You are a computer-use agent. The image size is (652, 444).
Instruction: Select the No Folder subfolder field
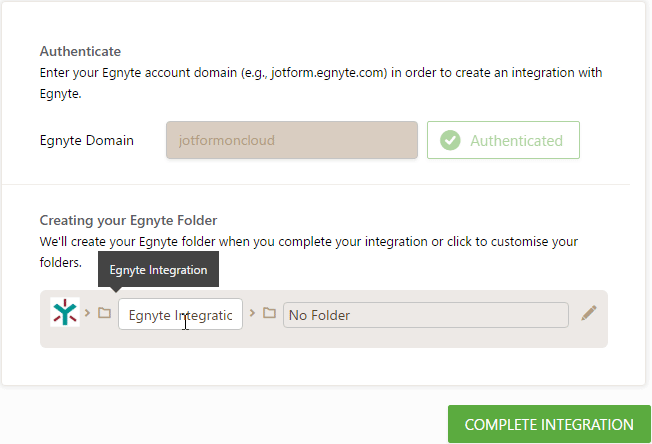pyautogui.click(x=425, y=315)
